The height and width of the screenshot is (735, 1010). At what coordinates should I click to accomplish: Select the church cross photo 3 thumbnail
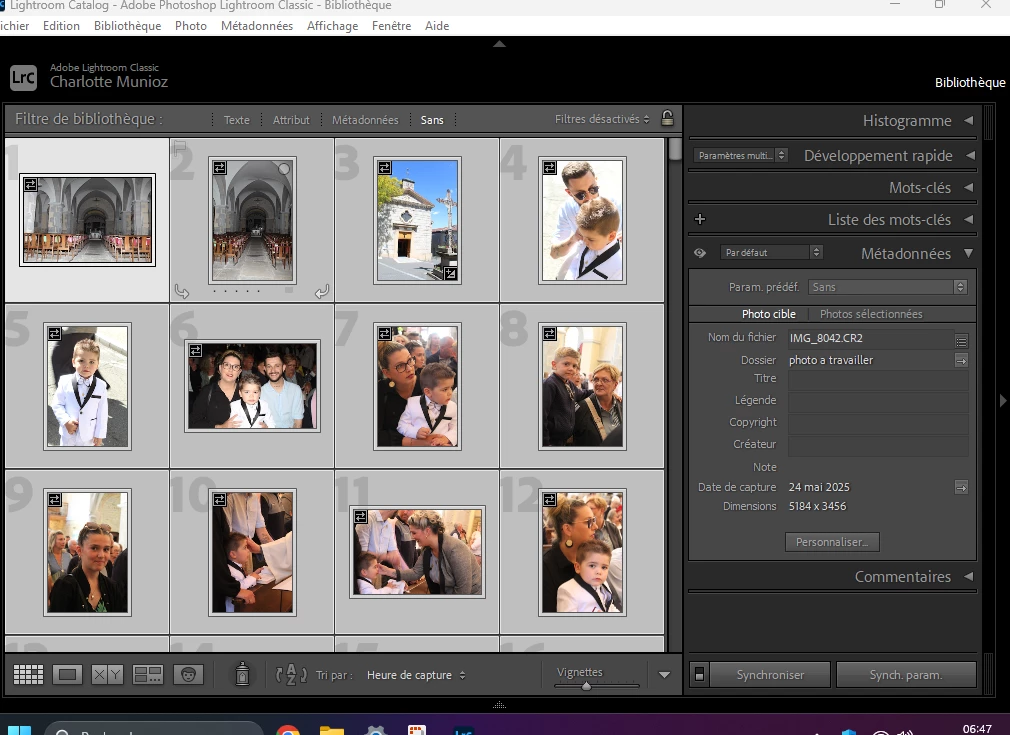tap(417, 220)
